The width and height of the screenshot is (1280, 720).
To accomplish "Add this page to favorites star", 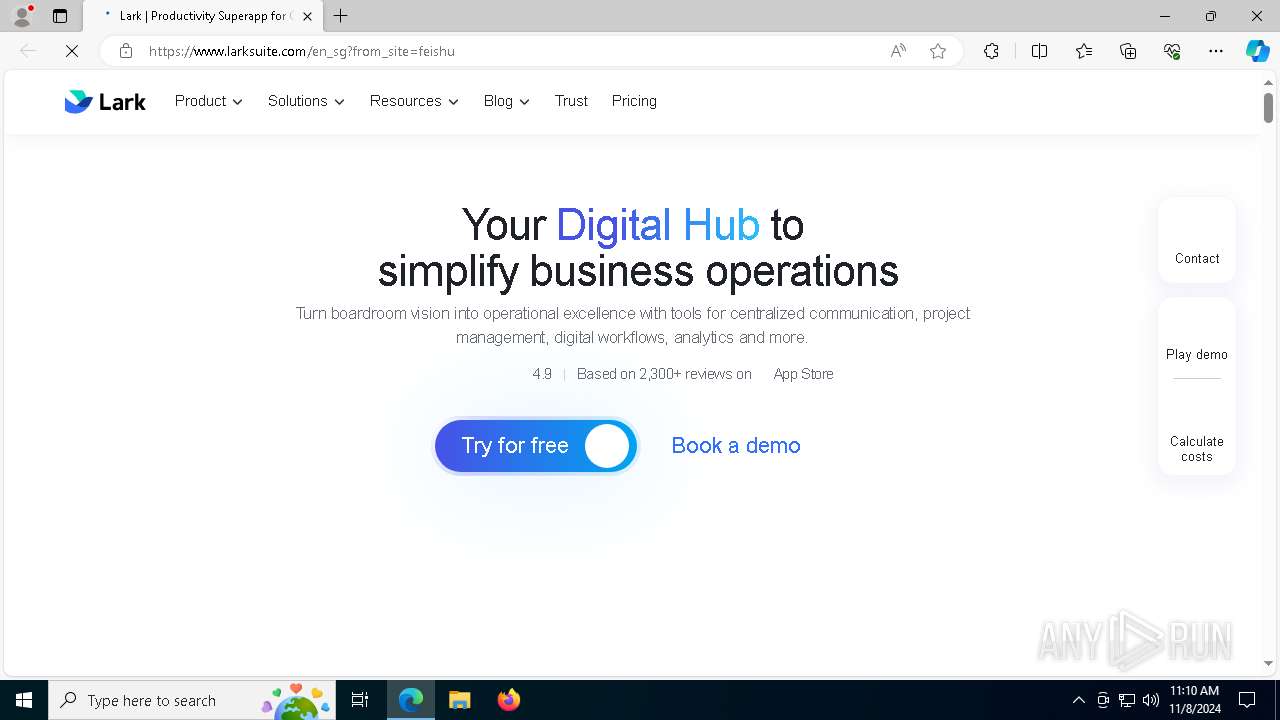I will point(938,51).
